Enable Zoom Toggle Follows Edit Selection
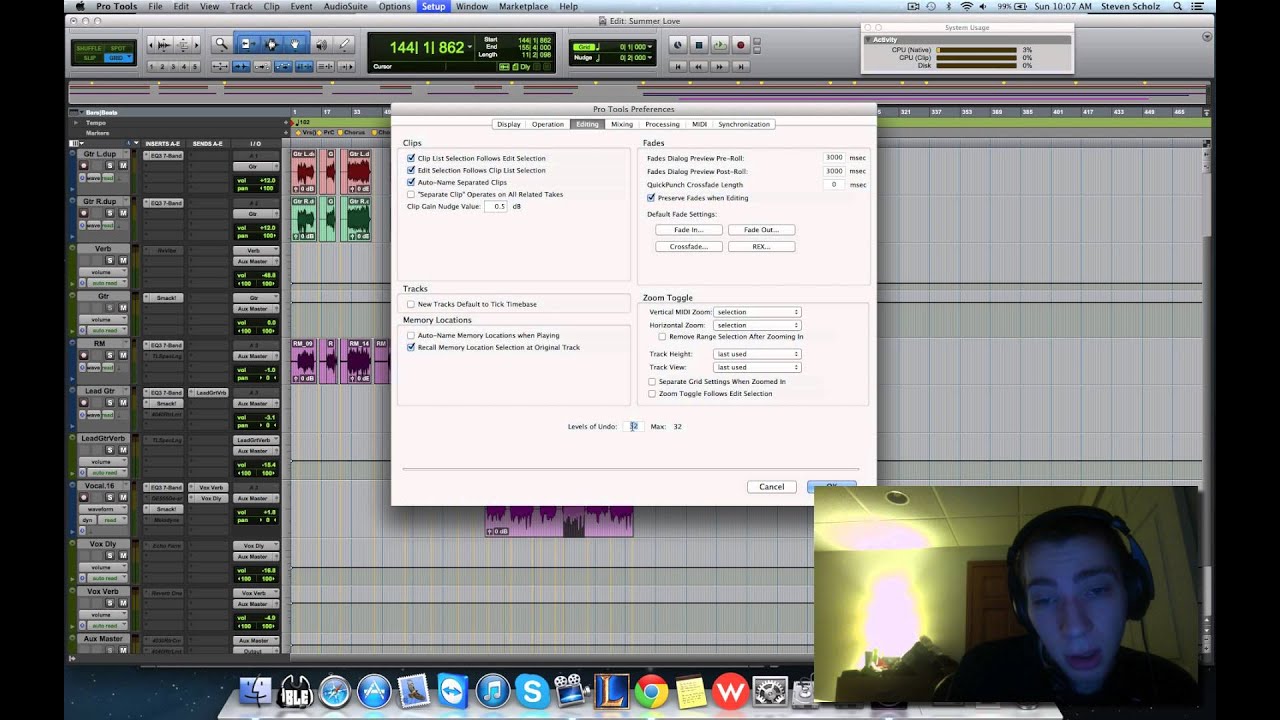1280x720 pixels. [652, 394]
